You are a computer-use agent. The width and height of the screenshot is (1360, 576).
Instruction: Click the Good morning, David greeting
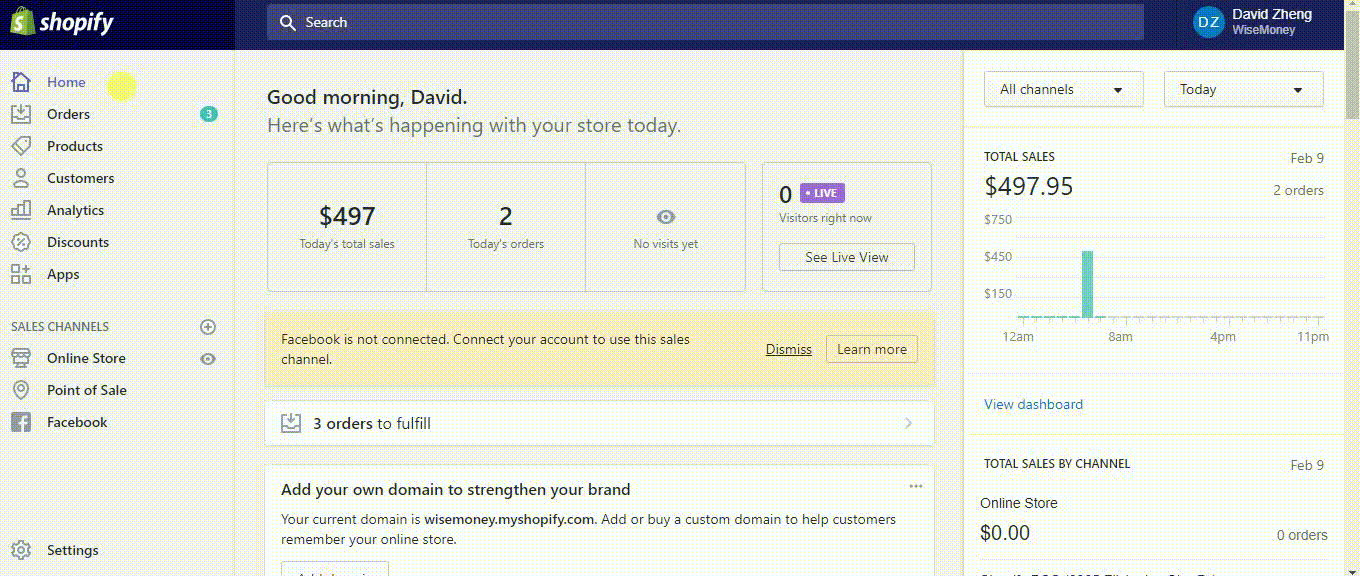tap(367, 97)
